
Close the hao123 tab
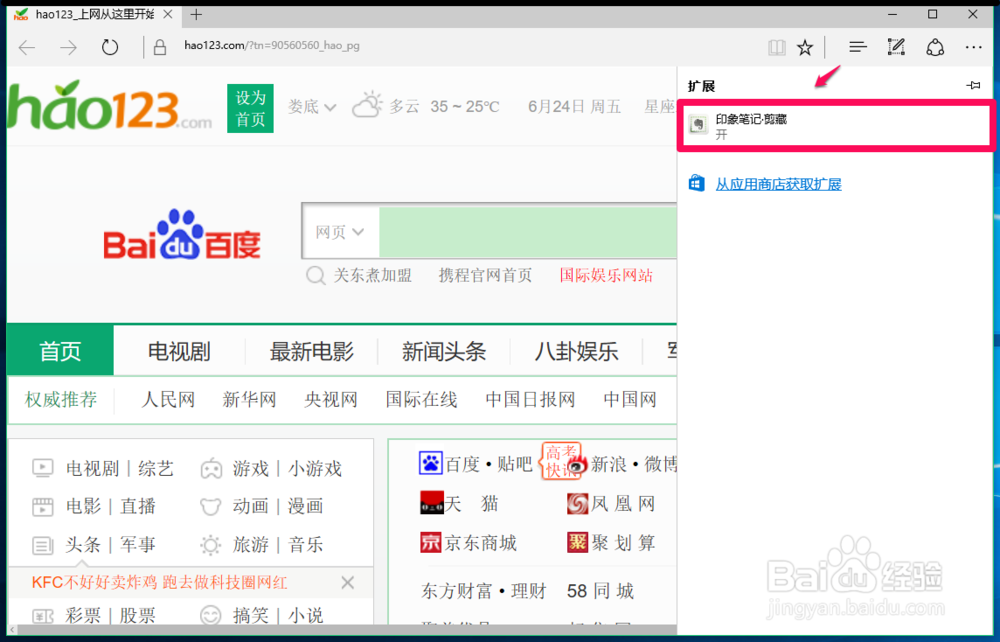pyautogui.click(x=168, y=14)
